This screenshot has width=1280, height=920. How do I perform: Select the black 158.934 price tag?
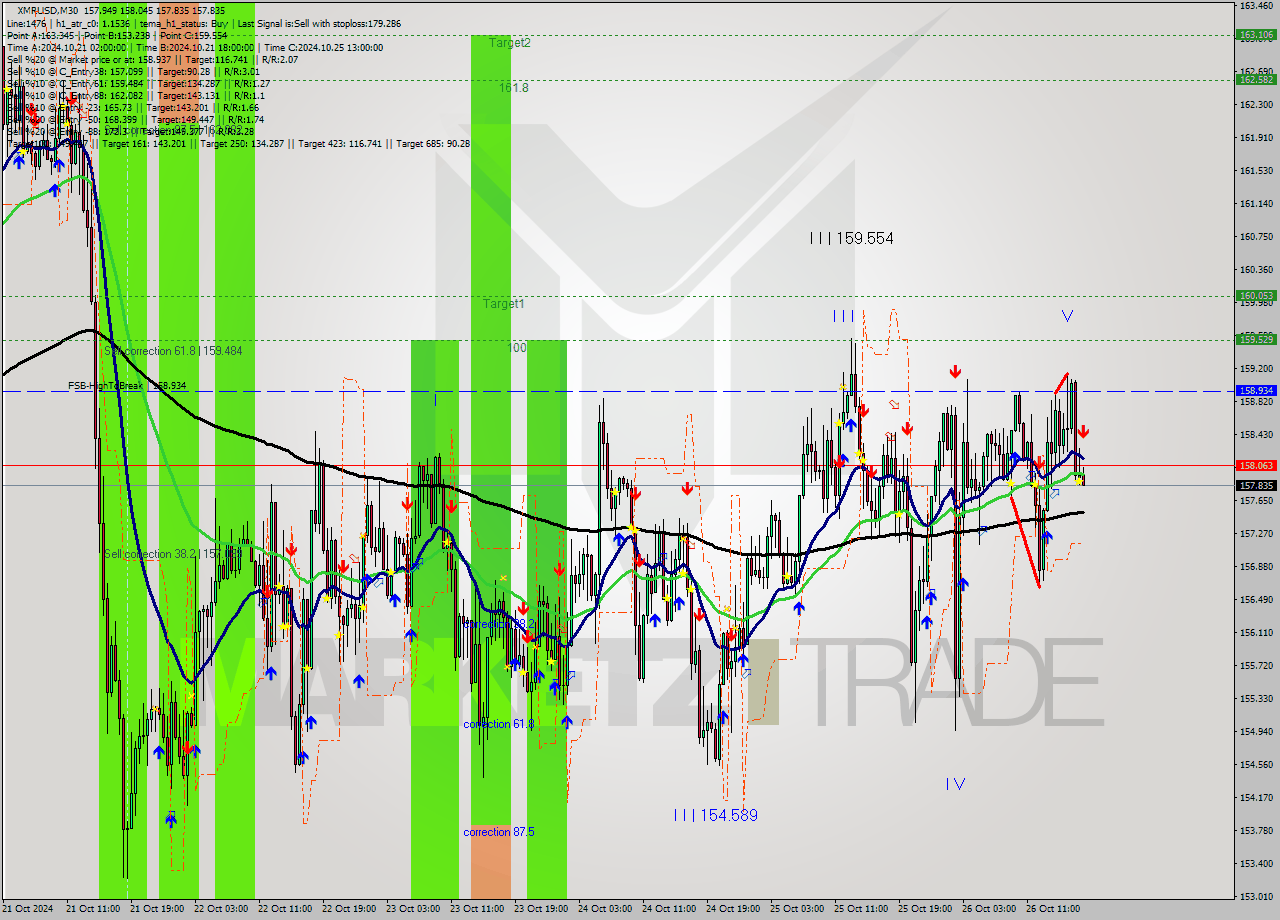click(x=1256, y=390)
